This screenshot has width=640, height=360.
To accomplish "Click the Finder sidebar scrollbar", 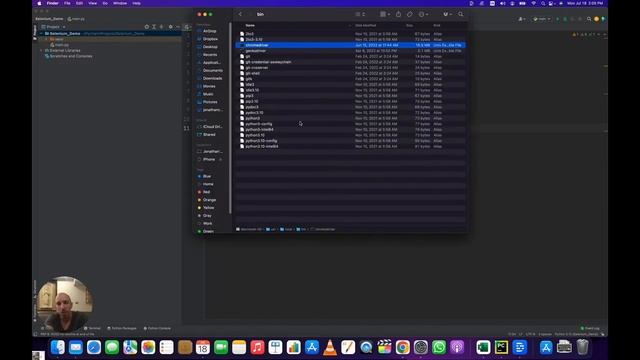I will tap(230, 118).
